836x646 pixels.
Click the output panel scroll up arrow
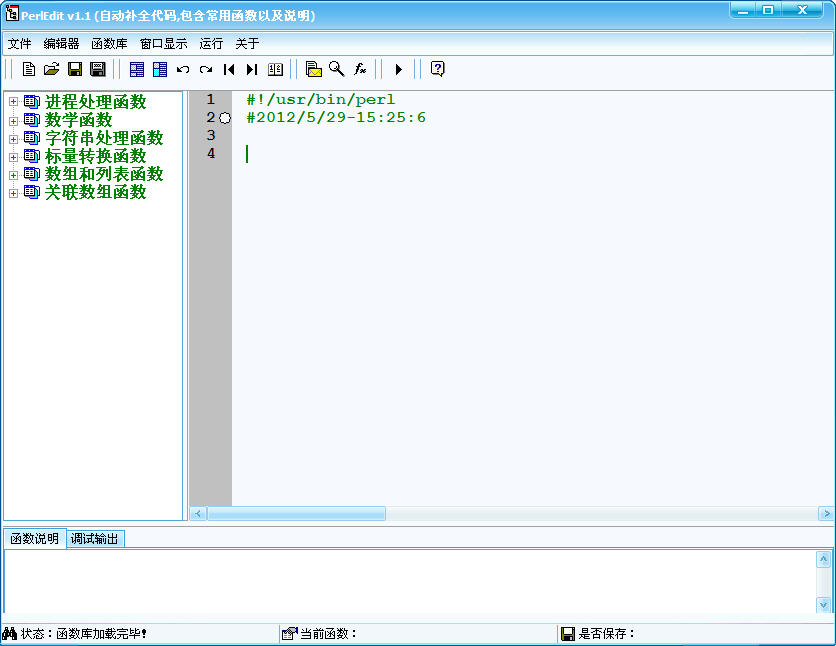click(823, 559)
